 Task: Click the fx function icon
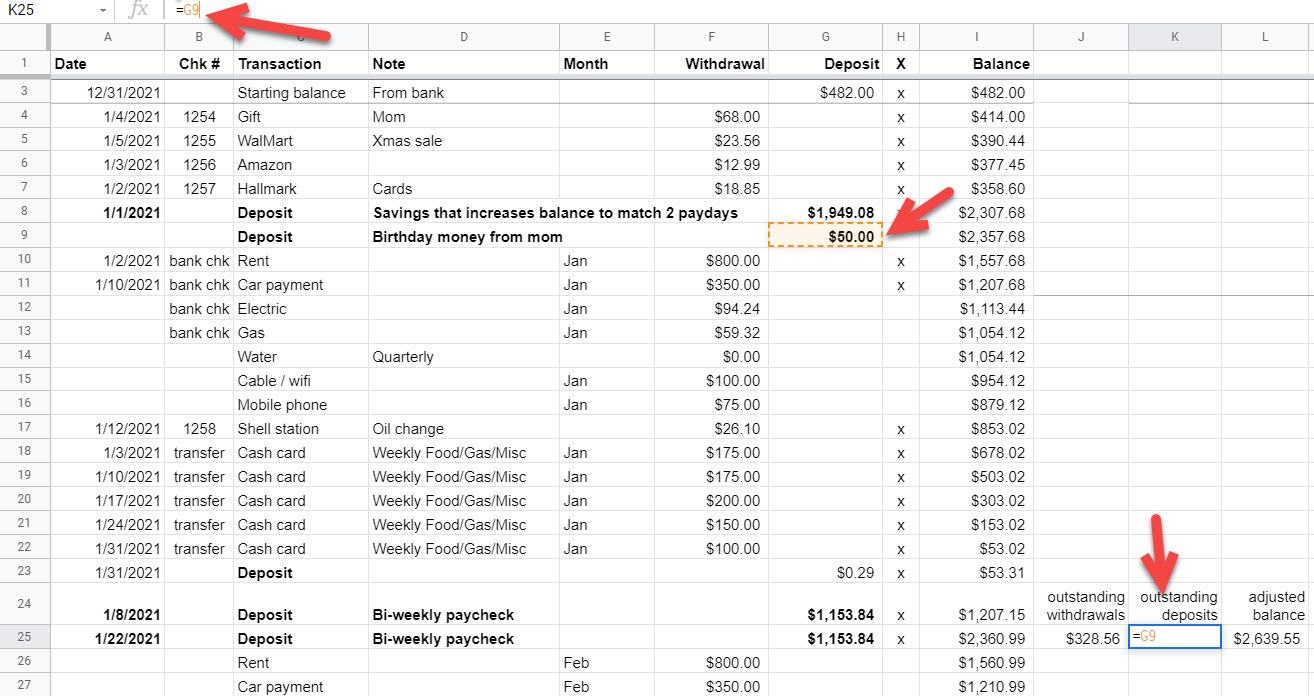(x=140, y=10)
